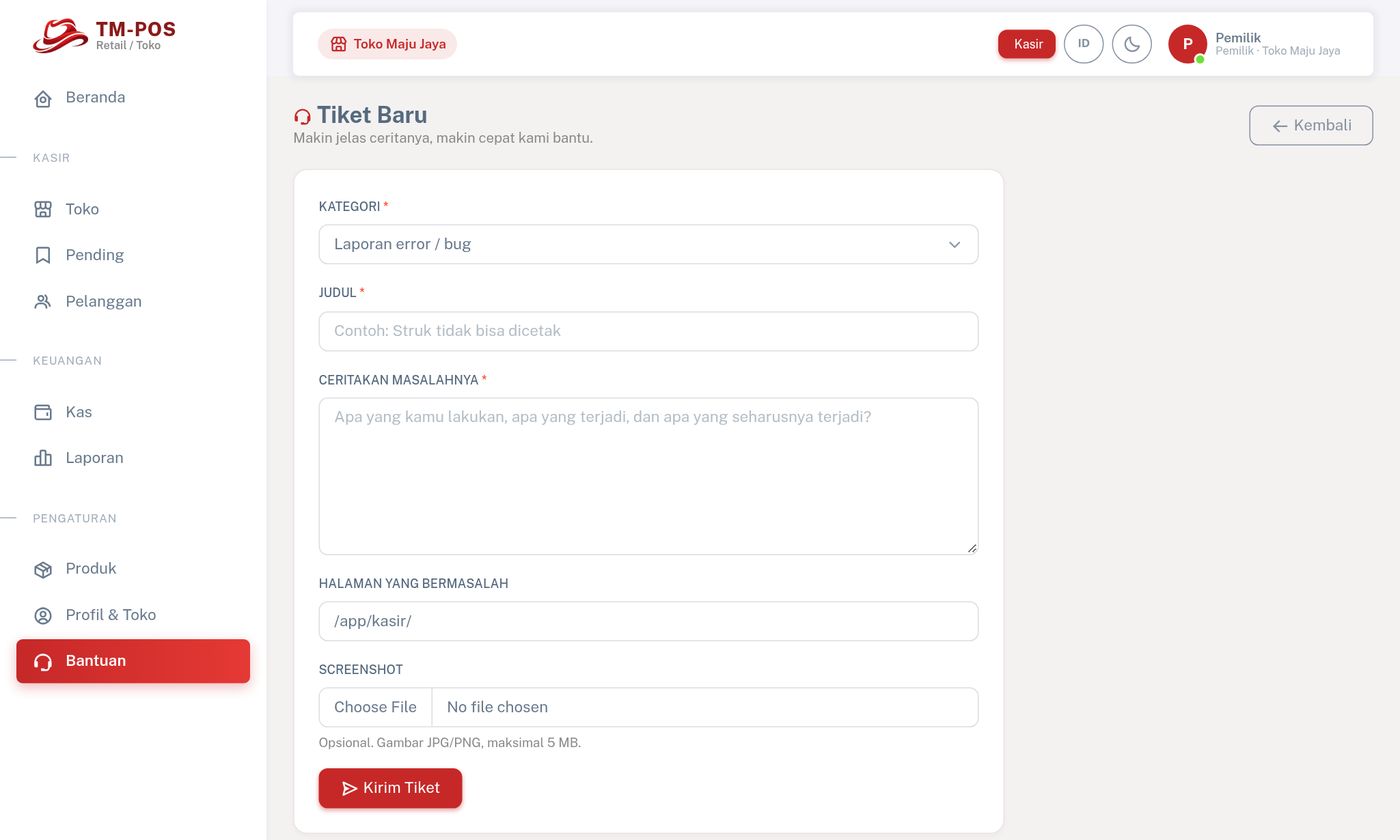
Task: Click the "Opsional. Gambar JPG/PNG" hint text
Action: 449,743
